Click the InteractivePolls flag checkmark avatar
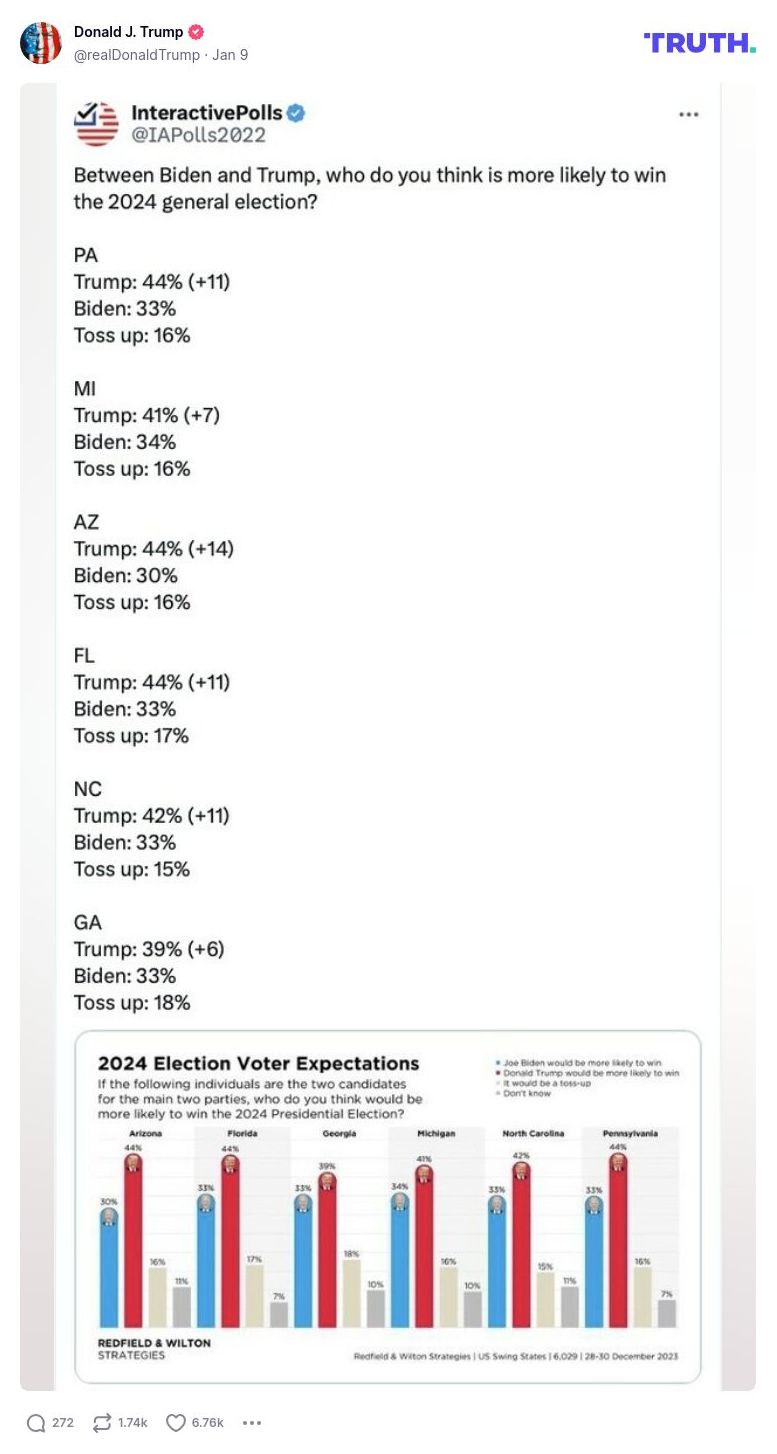This screenshot has height=1454, width=777. (x=97, y=124)
